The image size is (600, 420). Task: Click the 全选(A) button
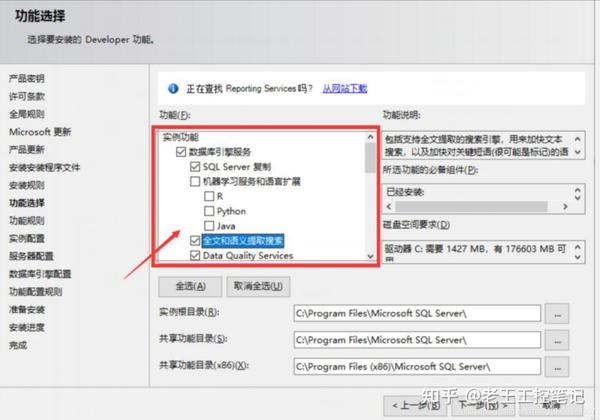(x=190, y=287)
